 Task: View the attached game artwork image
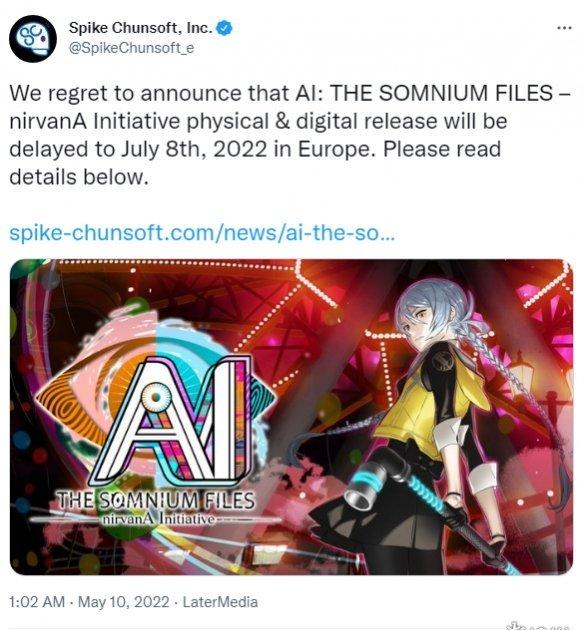click(291, 417)
